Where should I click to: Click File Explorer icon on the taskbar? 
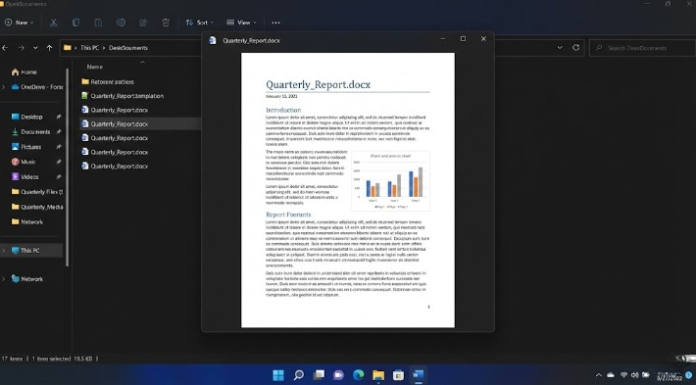click(379, 375)
